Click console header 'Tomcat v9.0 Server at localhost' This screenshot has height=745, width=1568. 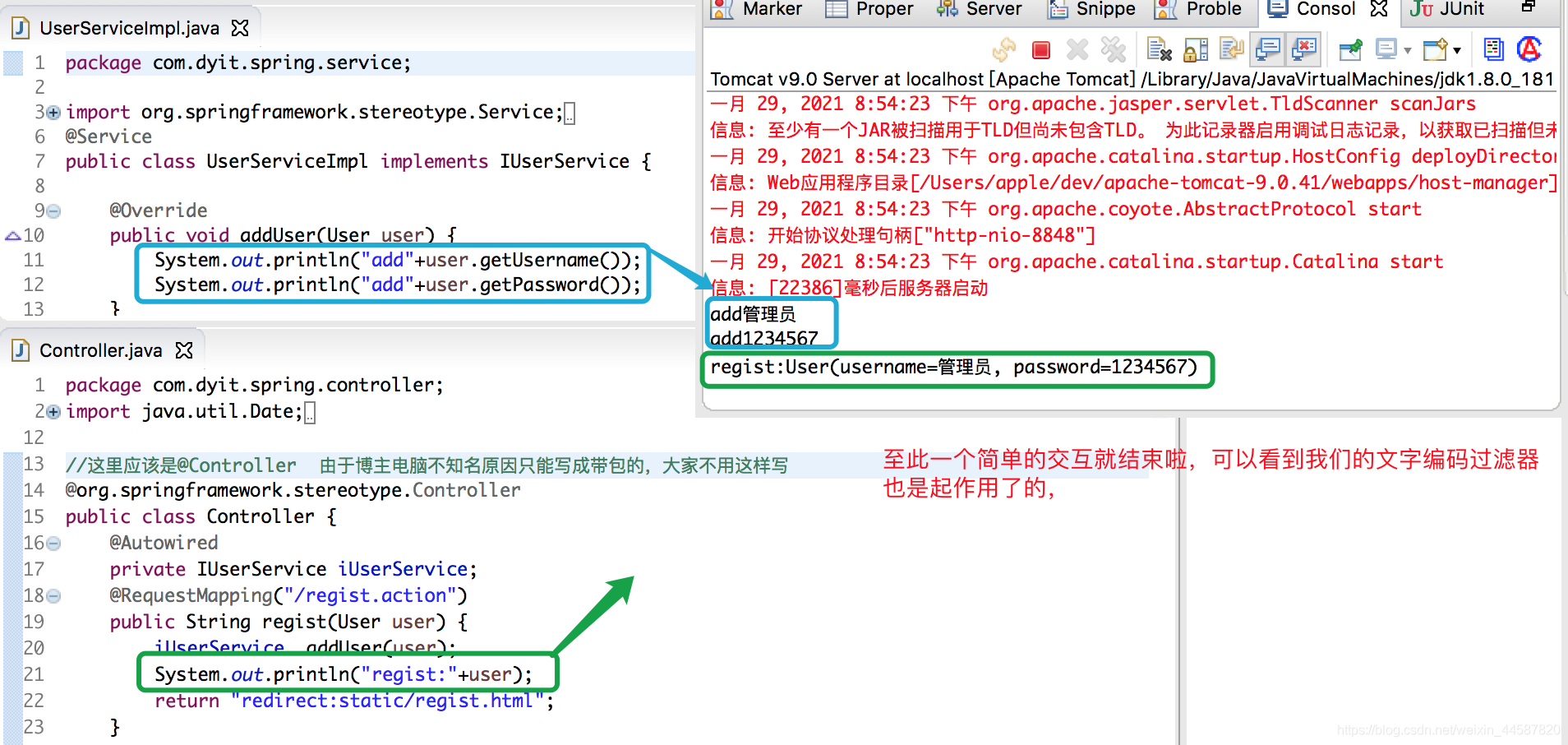[x=846, y=79]
